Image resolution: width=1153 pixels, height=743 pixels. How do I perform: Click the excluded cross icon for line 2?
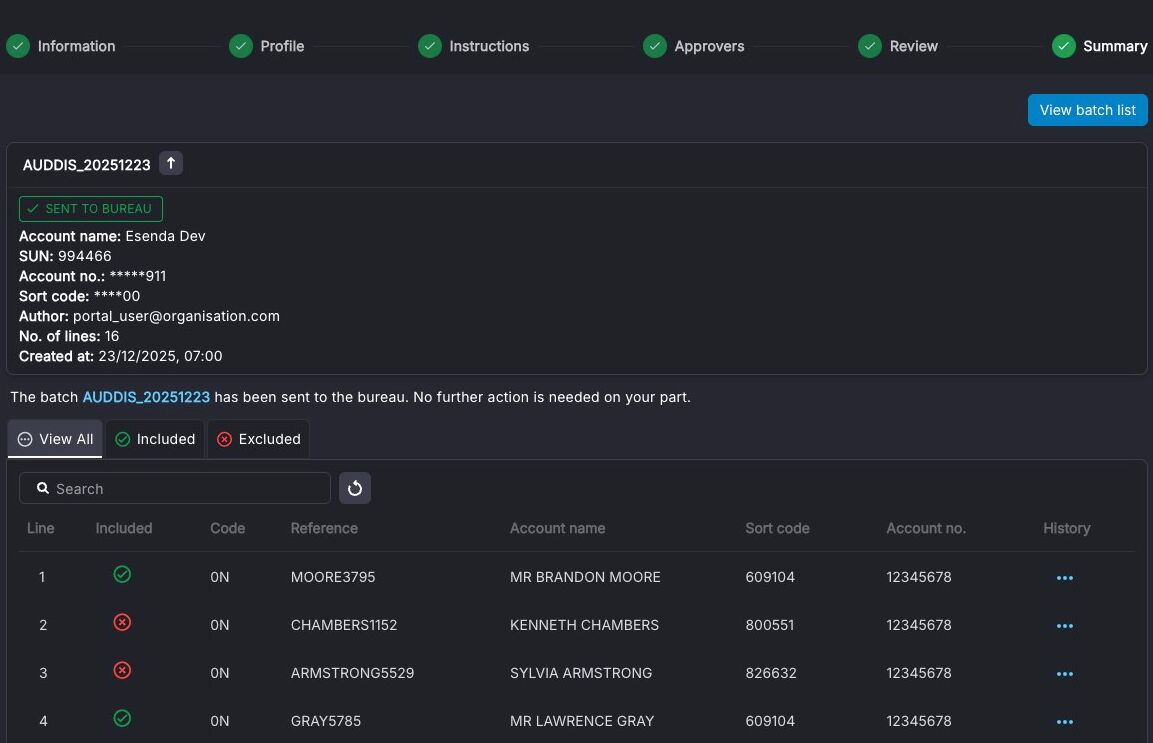pyautogui.click(x=122, y=622)
